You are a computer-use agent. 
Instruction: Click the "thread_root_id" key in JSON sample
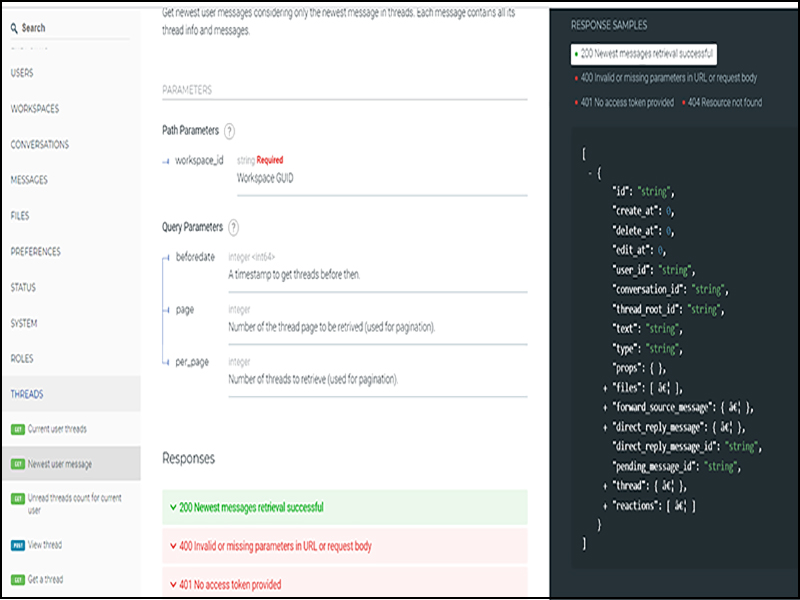pyautogui.click(x=646, y=310)
